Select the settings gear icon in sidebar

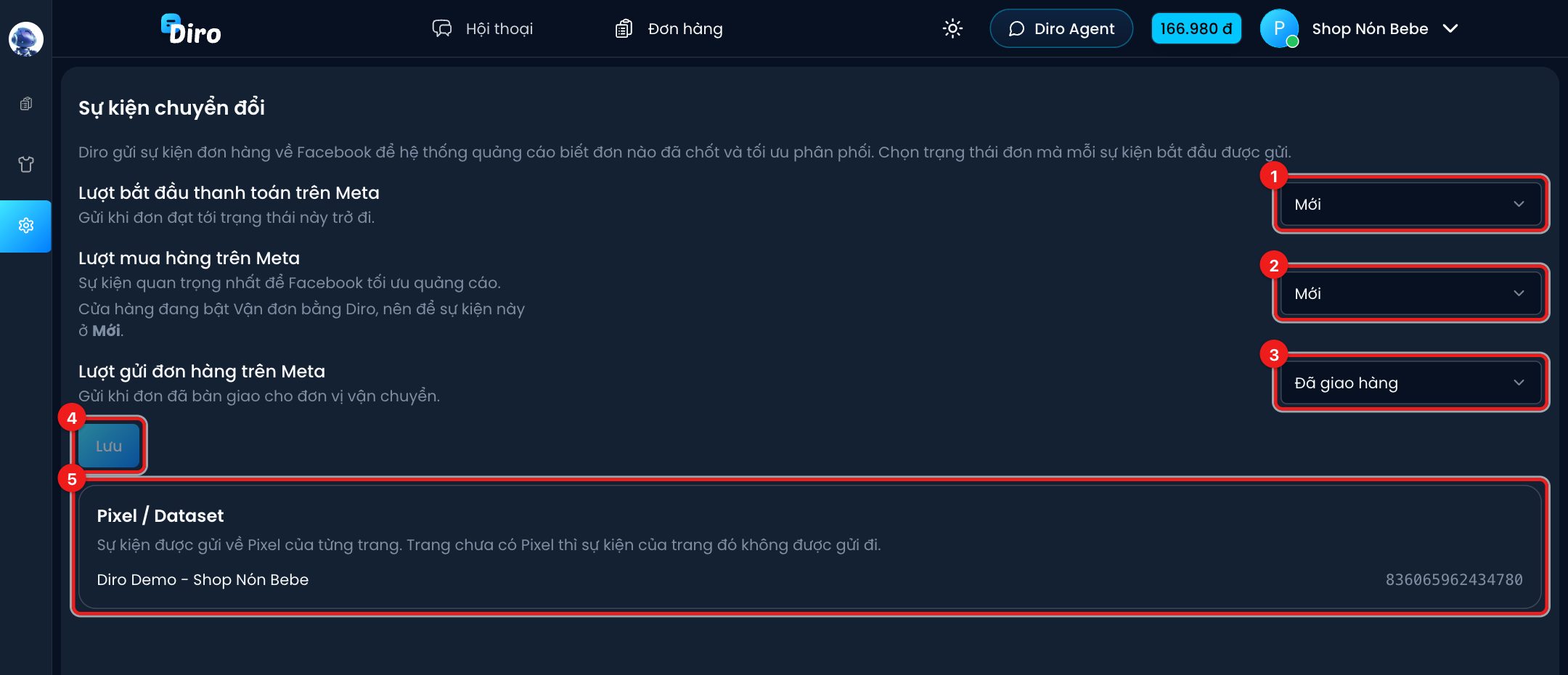(26, 226)
